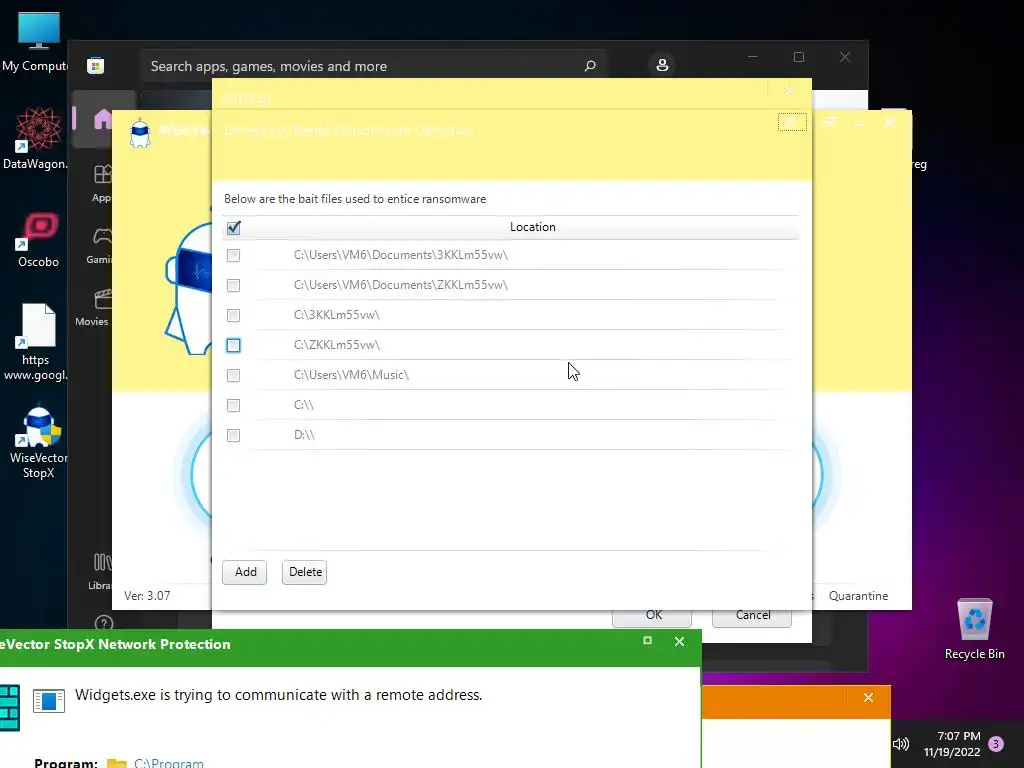Click the Delete bait file button
The height and width of the screenshot is (768, 1024).
click(304, 572)
